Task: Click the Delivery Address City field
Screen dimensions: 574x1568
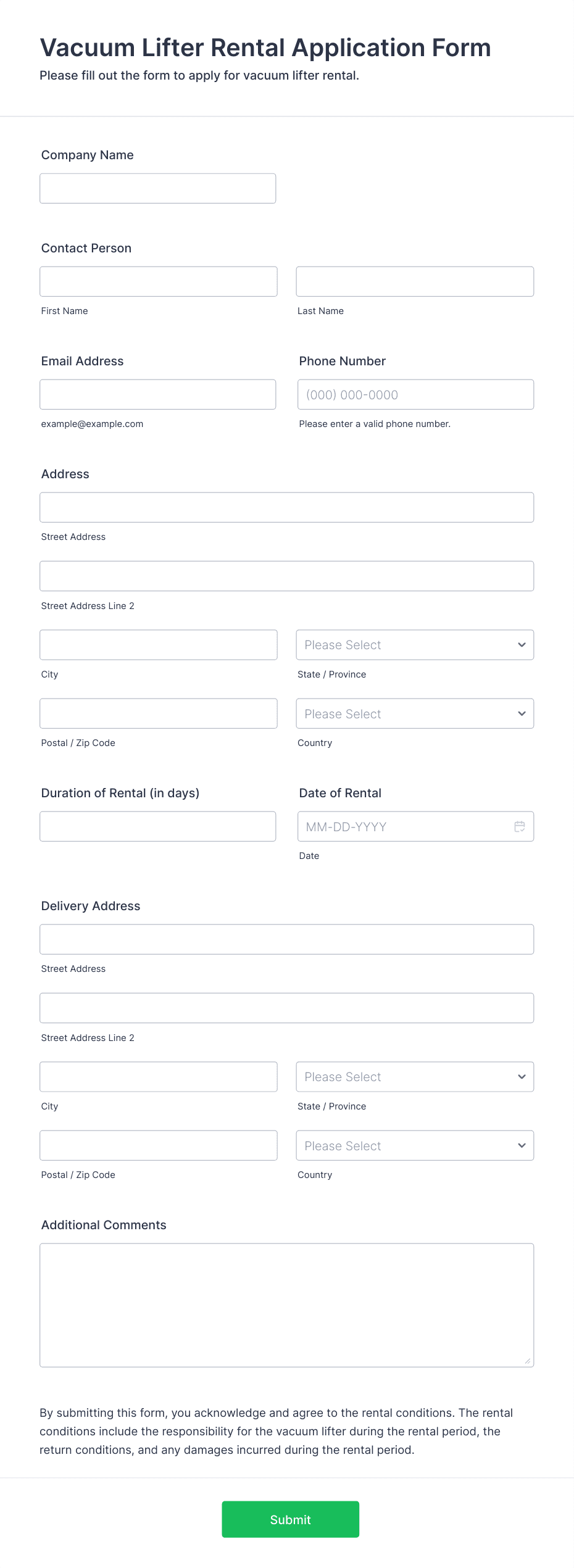Action: (159, 1077)
